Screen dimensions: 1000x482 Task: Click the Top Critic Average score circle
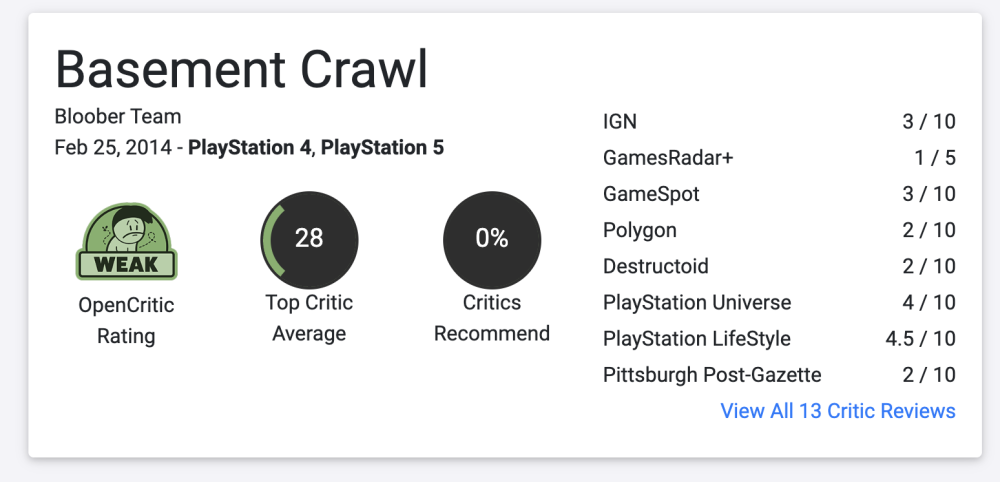click(x=309, y=238)
